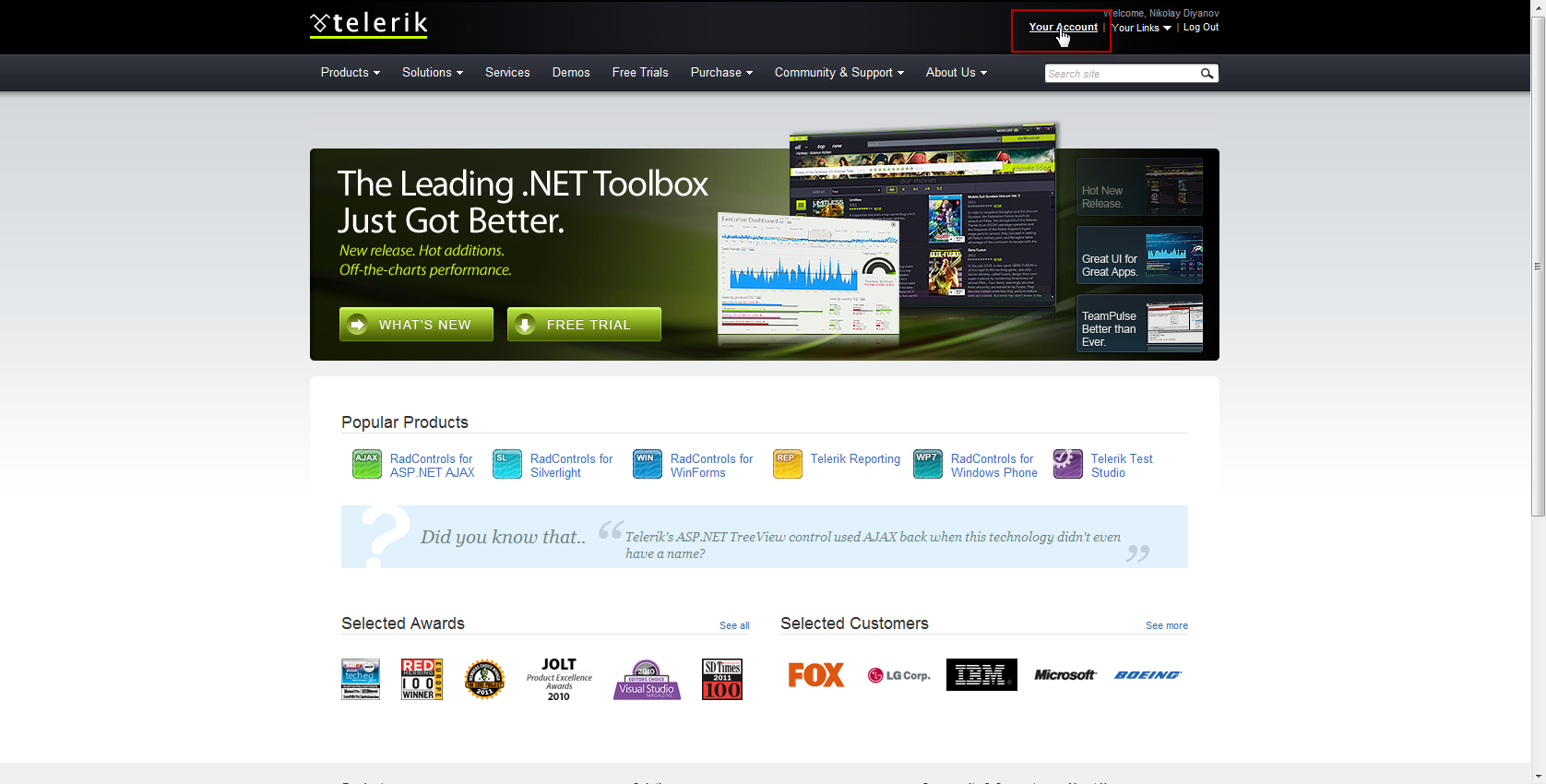Navigate to Free Trials
Image resolution: width=1546 pixels, height=784 pixels.
(x=640, y=73)
